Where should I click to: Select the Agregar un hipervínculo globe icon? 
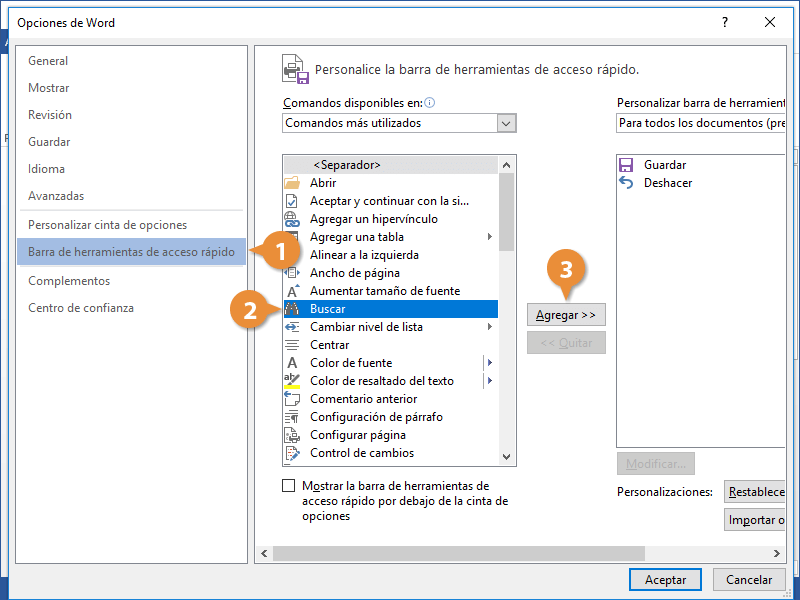pyautogui.click(x=292, y=219)
